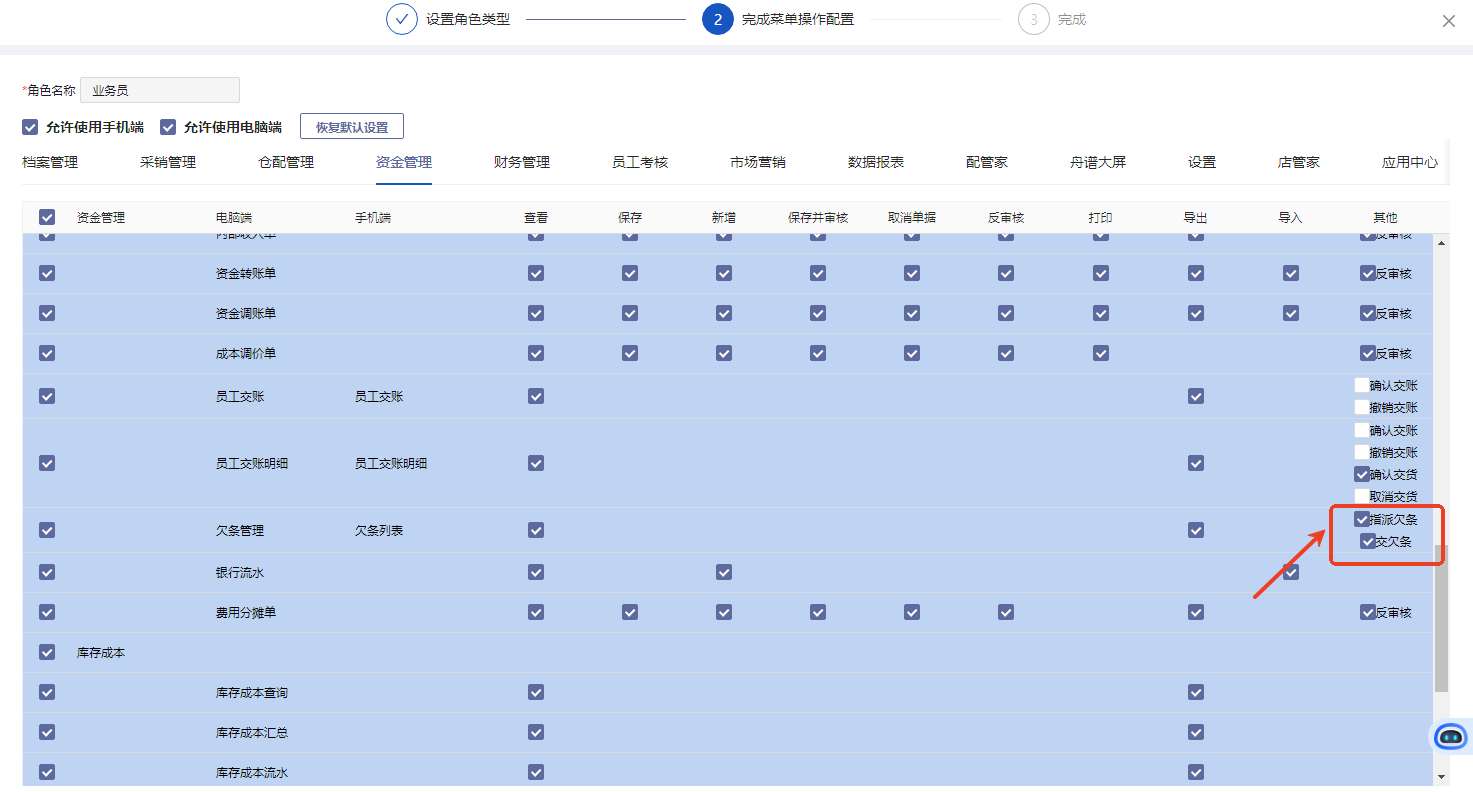Toggle 库存成本 group row checkbox
The height and width of the screenshot is (792, 1473).
[47, 652]
